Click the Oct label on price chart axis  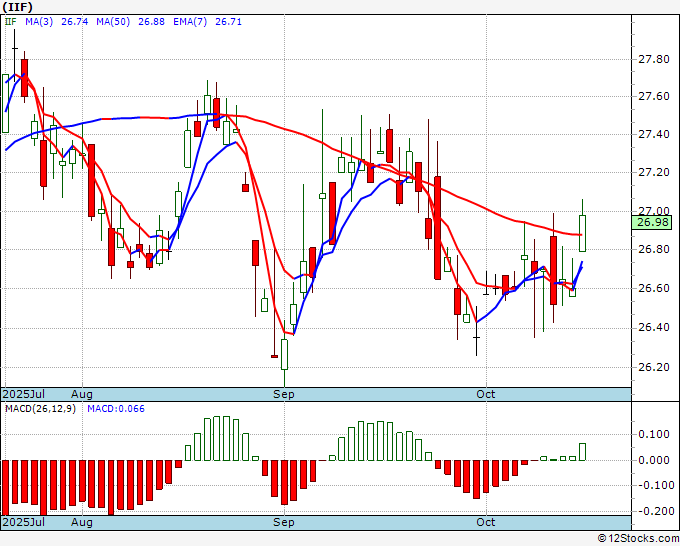(486, 394)
